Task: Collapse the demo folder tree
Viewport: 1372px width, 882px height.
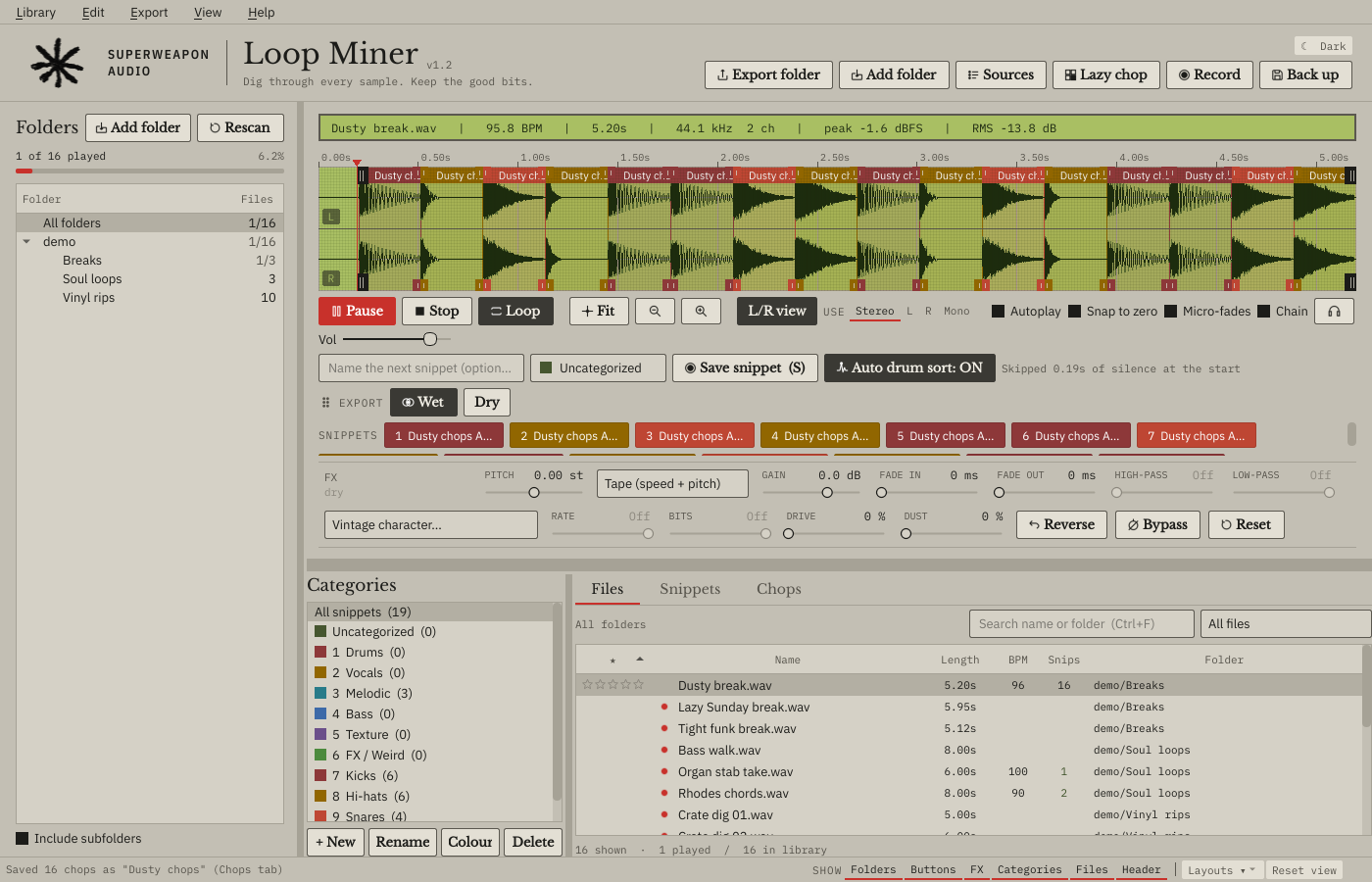Action: [x=26, y=242]
